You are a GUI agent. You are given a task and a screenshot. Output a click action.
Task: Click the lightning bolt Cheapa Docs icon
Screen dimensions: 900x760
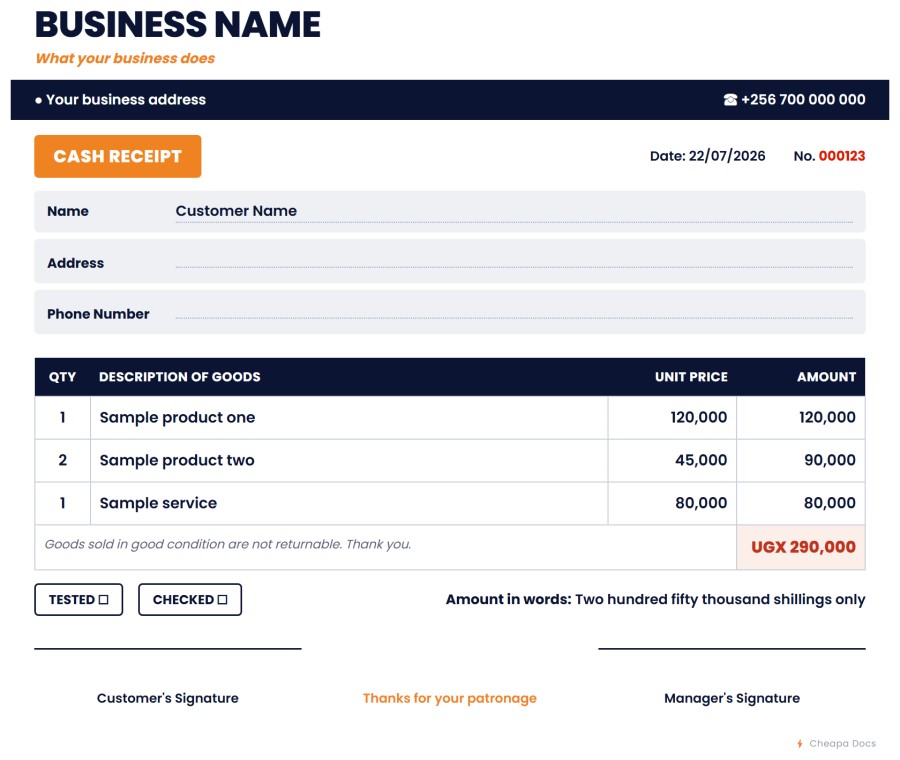pos(800,743)
